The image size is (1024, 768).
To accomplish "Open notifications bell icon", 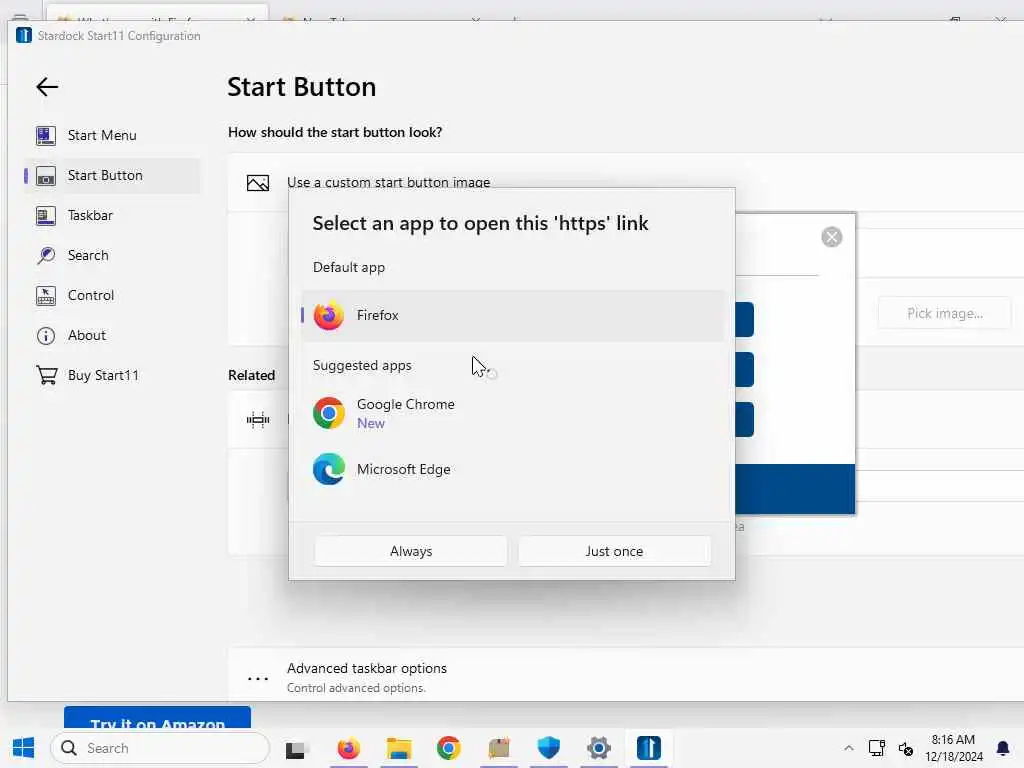I will (x=1003, y=748).
